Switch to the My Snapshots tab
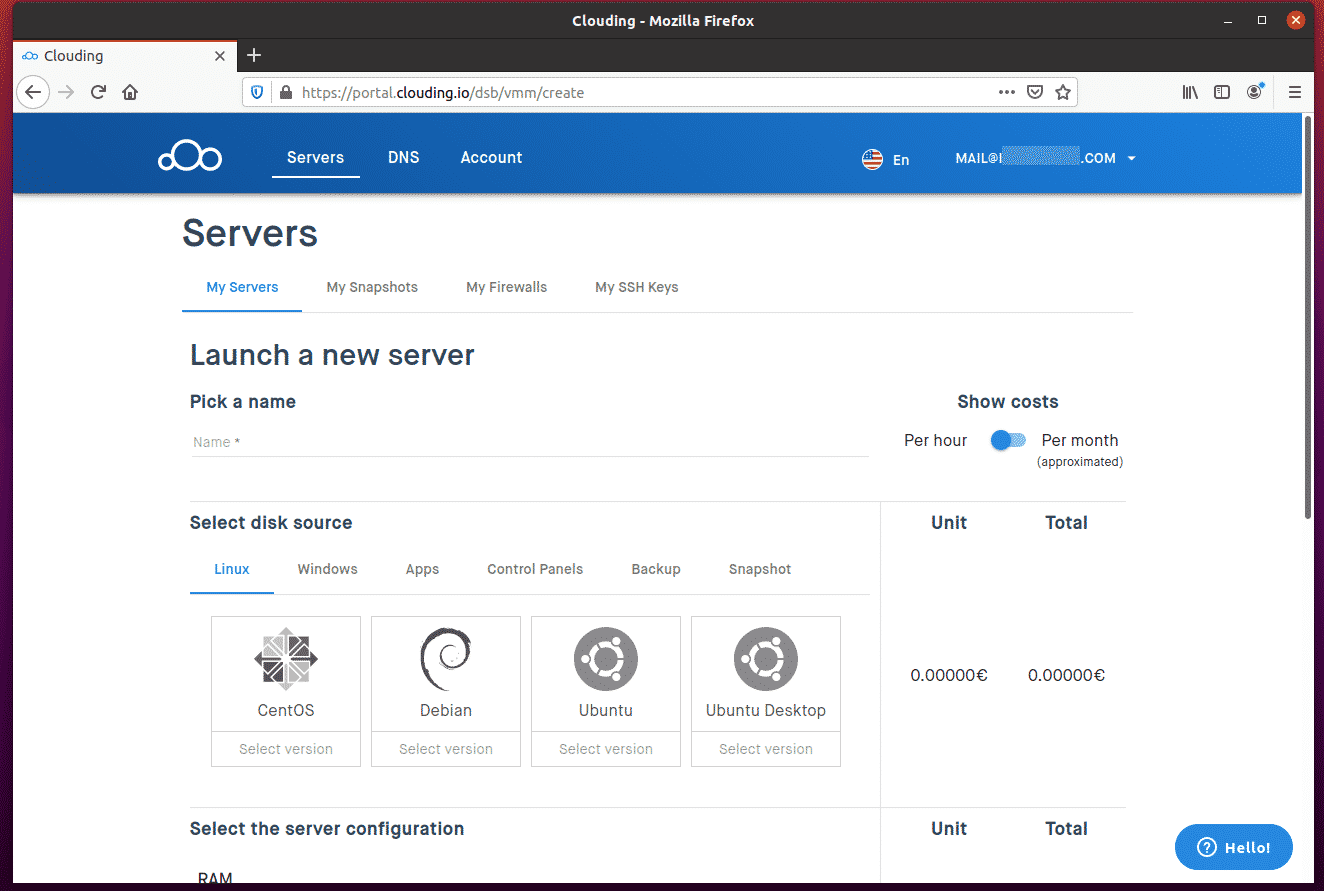Image resolution: width=1324 pixels, height=891 pixels. (x=372, y=287)
